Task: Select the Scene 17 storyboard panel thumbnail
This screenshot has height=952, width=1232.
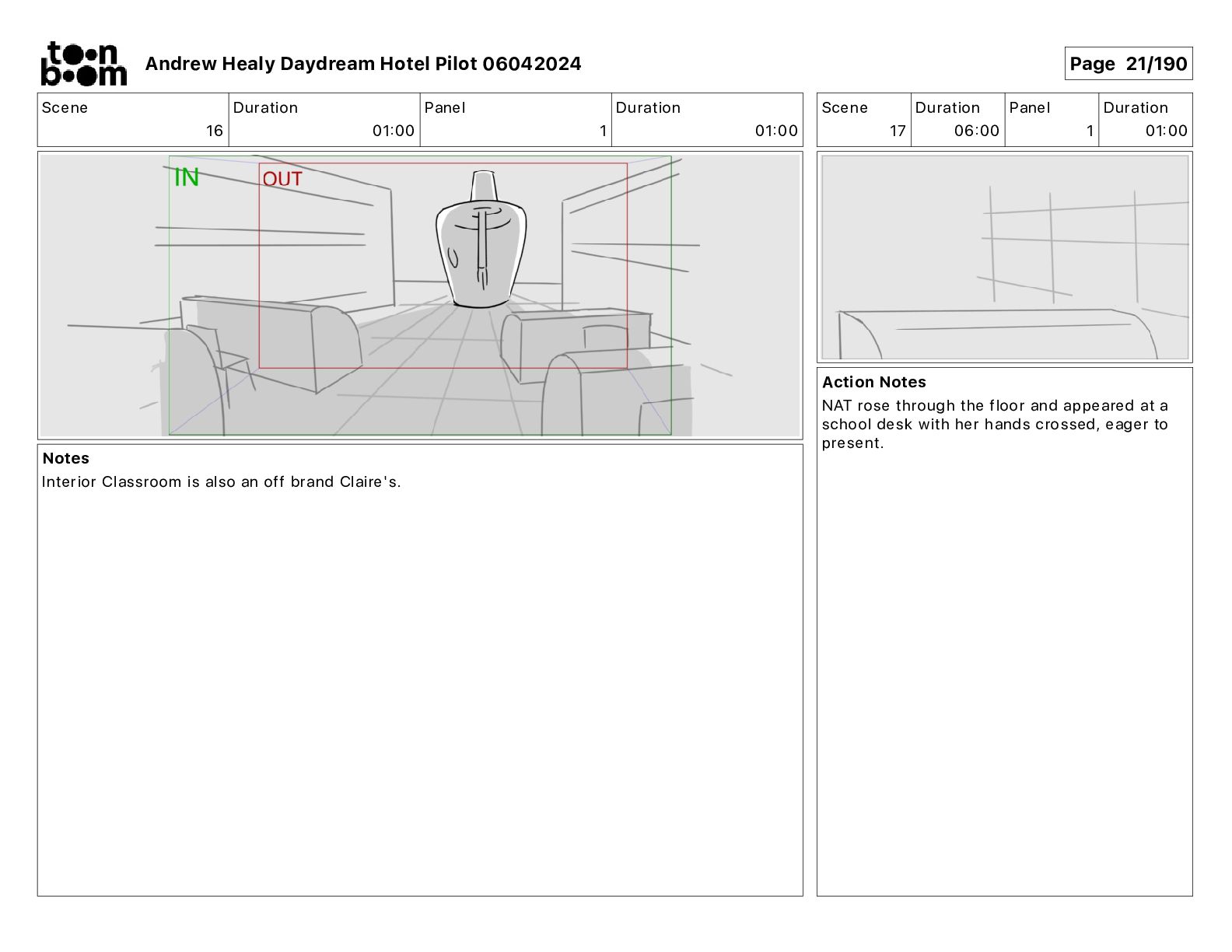Action: point(1004,257)
